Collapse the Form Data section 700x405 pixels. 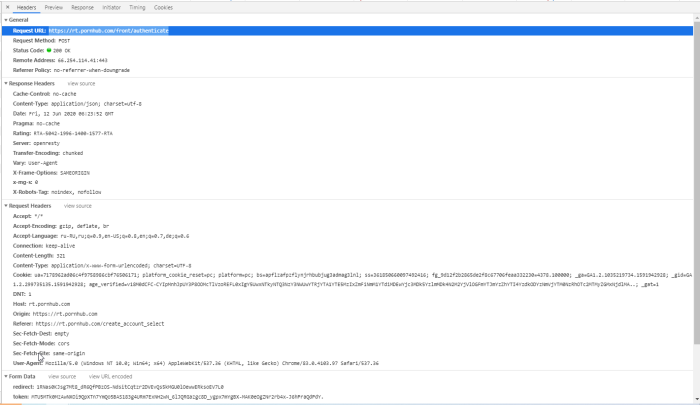tap(4, 376)
